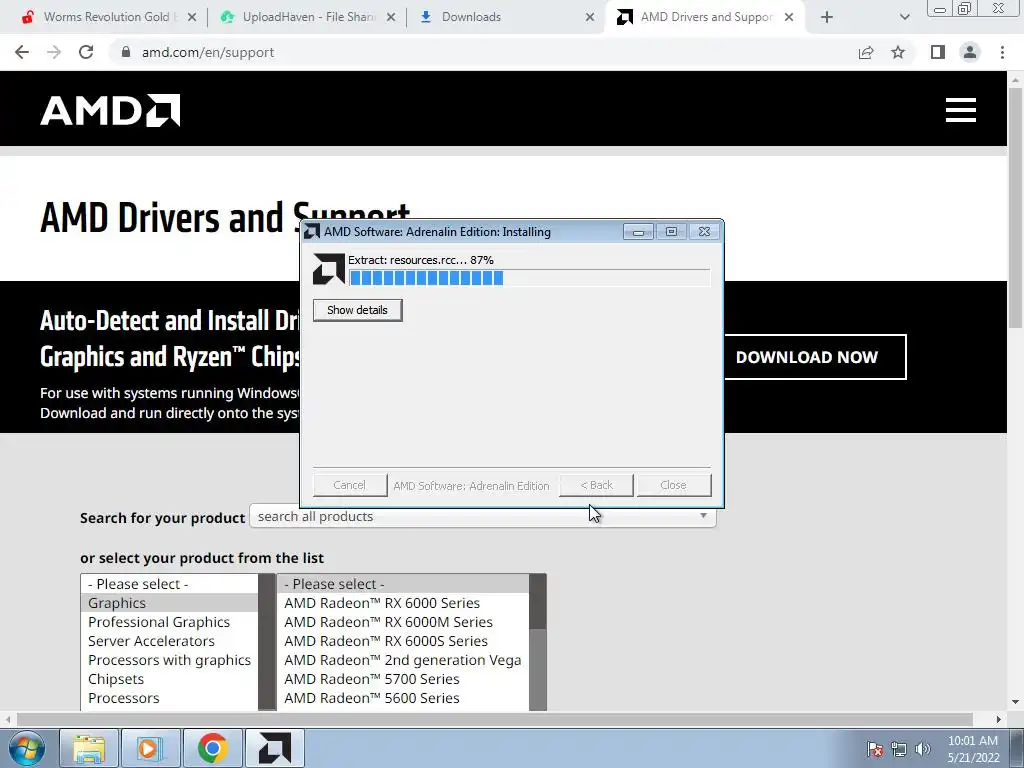
Task: View site info via padlock icon
Action: 126,52
